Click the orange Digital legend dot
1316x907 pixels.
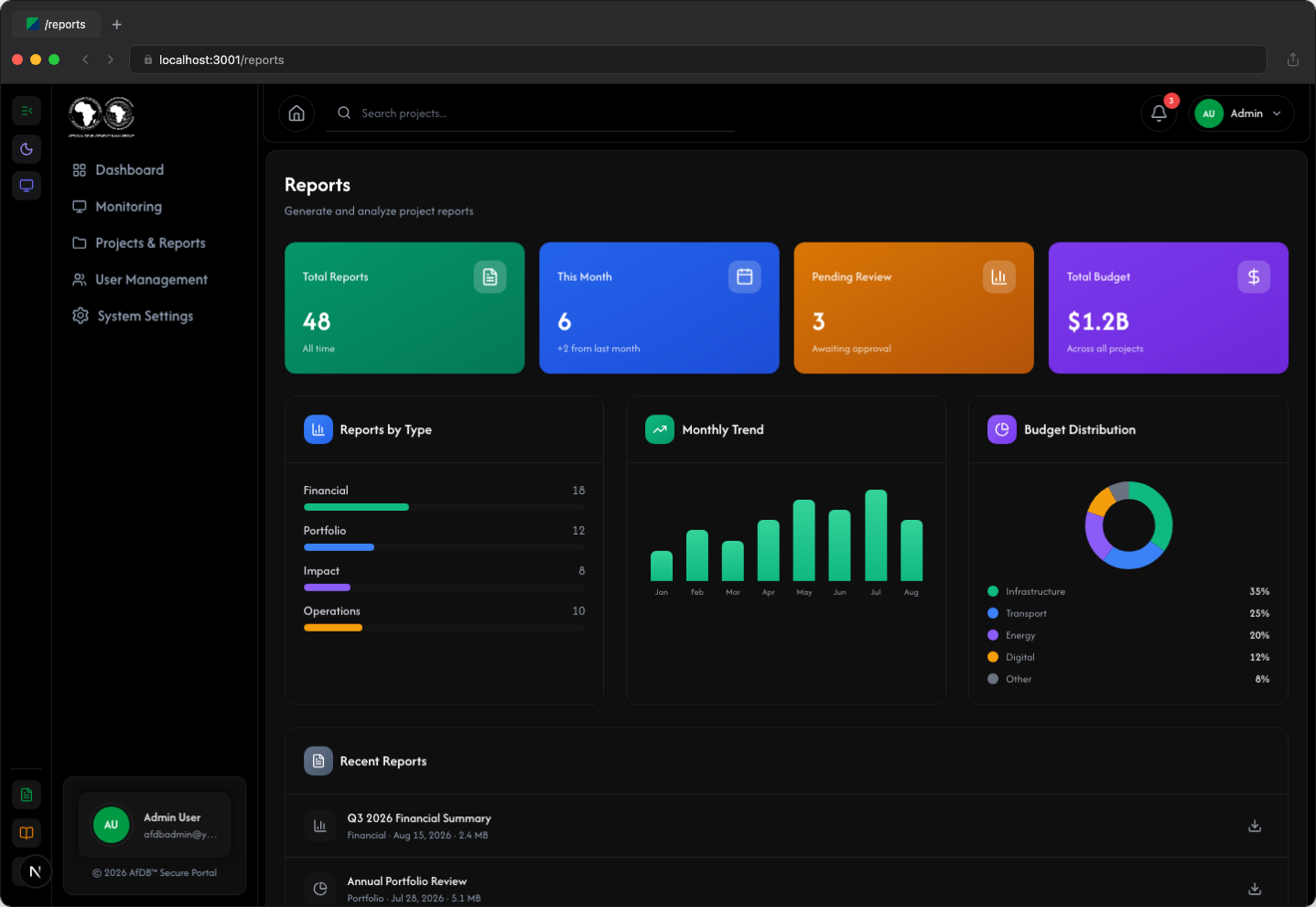click(993, 657)
